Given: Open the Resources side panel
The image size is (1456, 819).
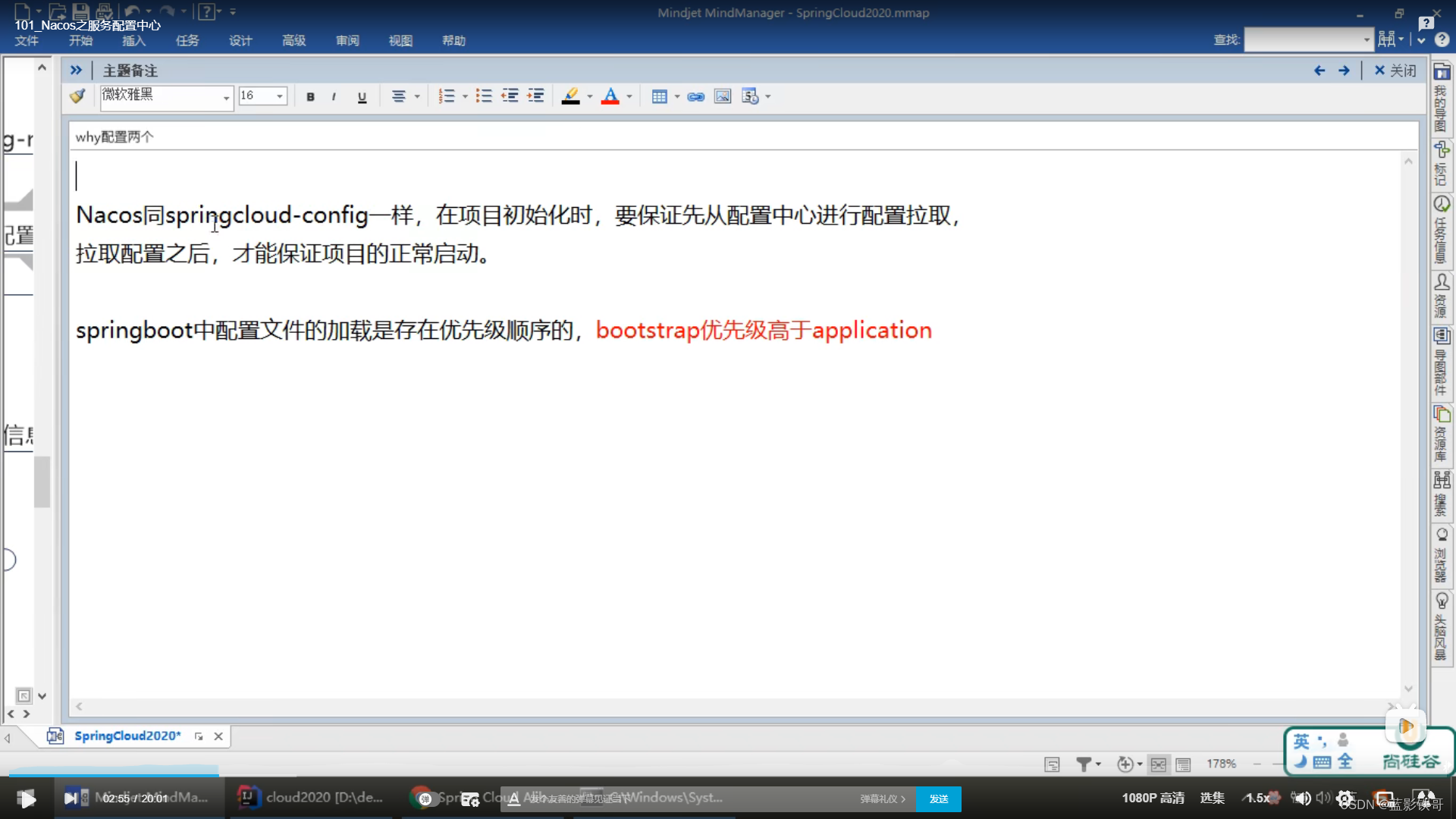Looking at the screenshot, I should click(x=1442, y=296).
